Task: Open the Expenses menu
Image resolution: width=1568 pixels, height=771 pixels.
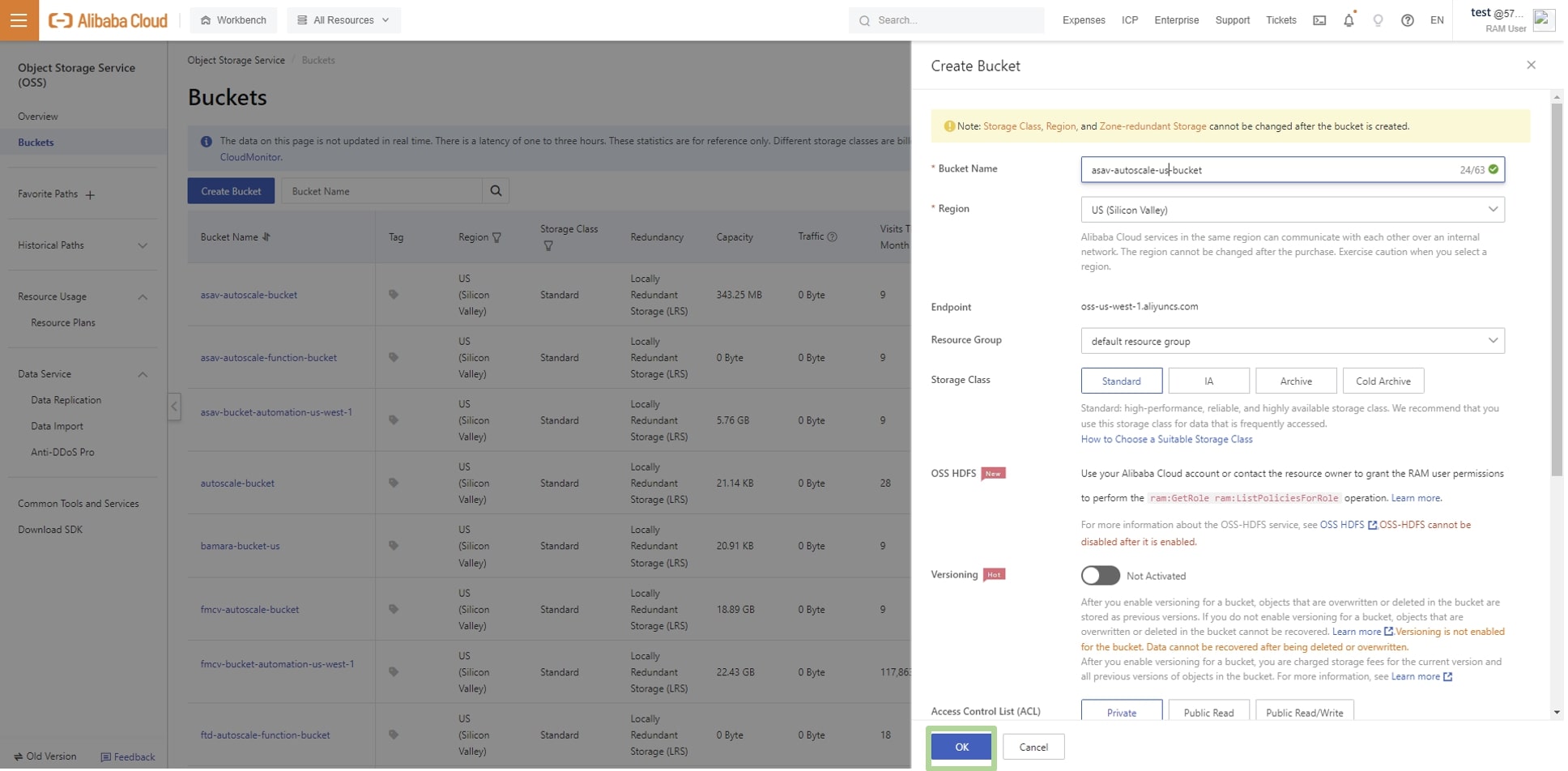Action: (x=1083, y=20)
